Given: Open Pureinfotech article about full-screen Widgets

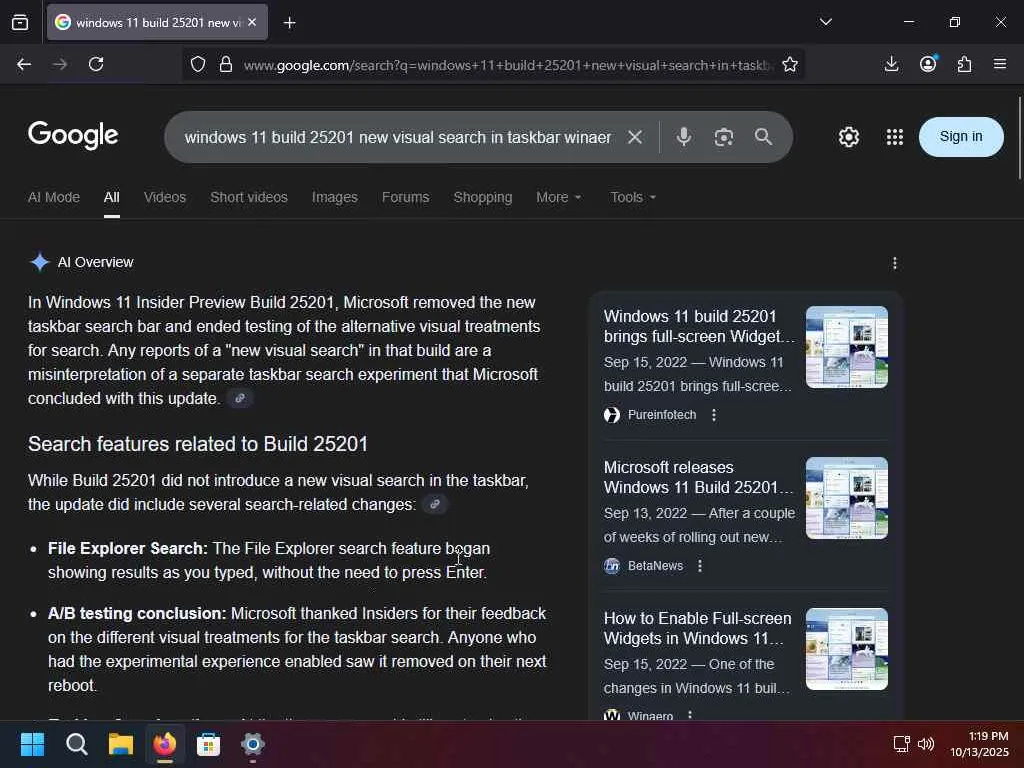Looking at the screenshot, I should click(x=699, y=327).
